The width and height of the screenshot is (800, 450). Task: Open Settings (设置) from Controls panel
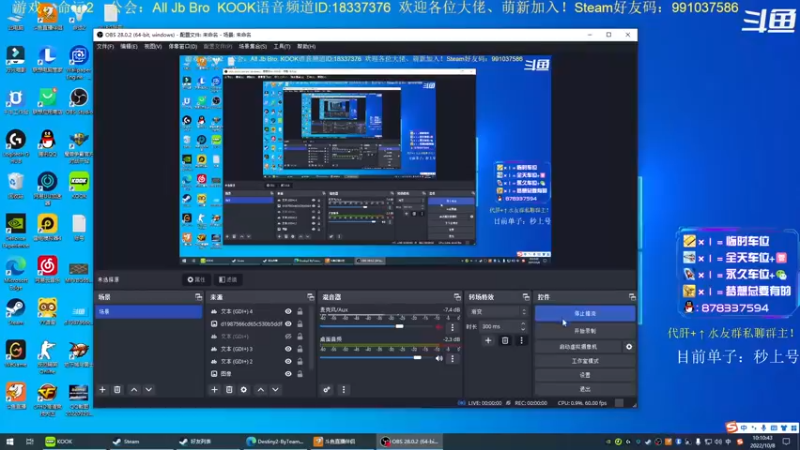tap(585, 375)
